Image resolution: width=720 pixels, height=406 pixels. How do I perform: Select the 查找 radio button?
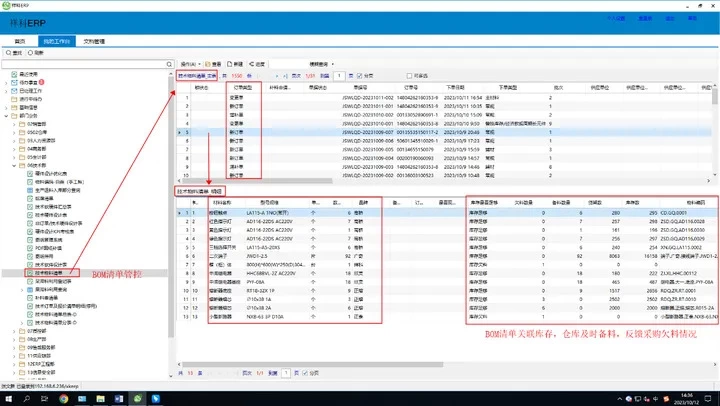coord(9,52)
